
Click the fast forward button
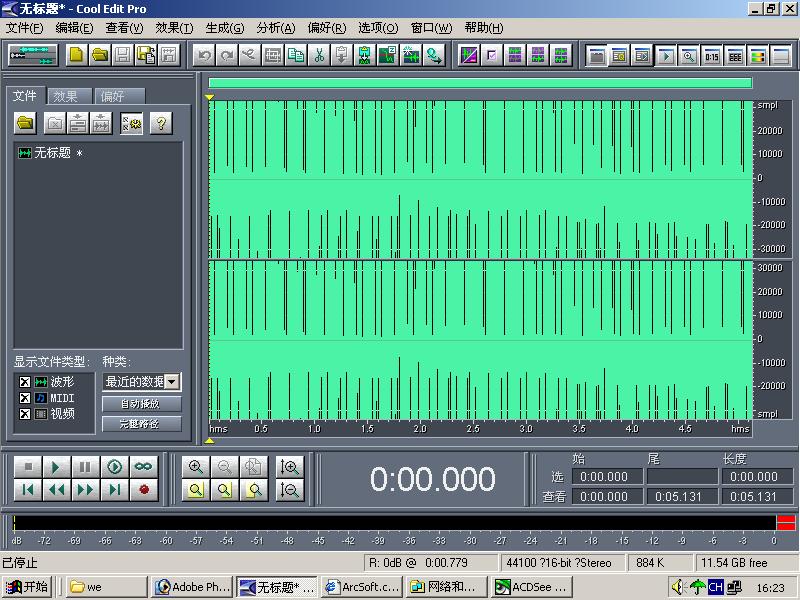tap(84, 490)
